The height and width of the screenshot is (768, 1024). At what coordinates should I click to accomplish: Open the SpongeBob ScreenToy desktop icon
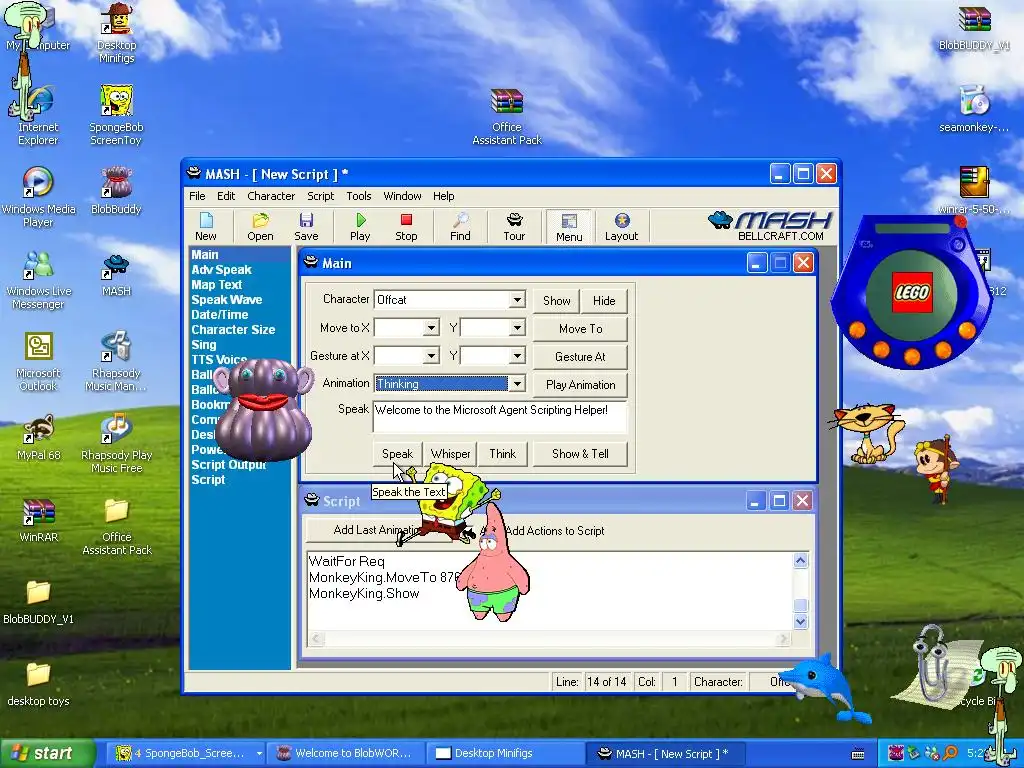[x=116, y=116]
